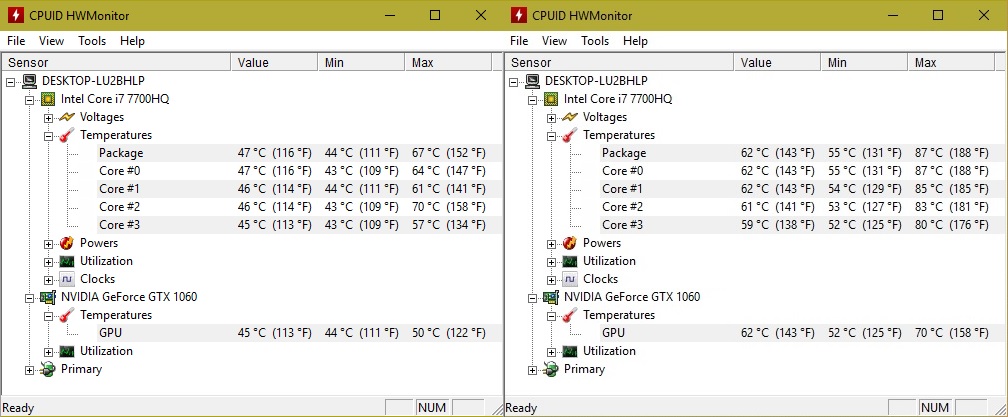Open the Tools menu in left window
Image resolution: width=1008 pixels, height=417 pixels.
click(92, 41)
